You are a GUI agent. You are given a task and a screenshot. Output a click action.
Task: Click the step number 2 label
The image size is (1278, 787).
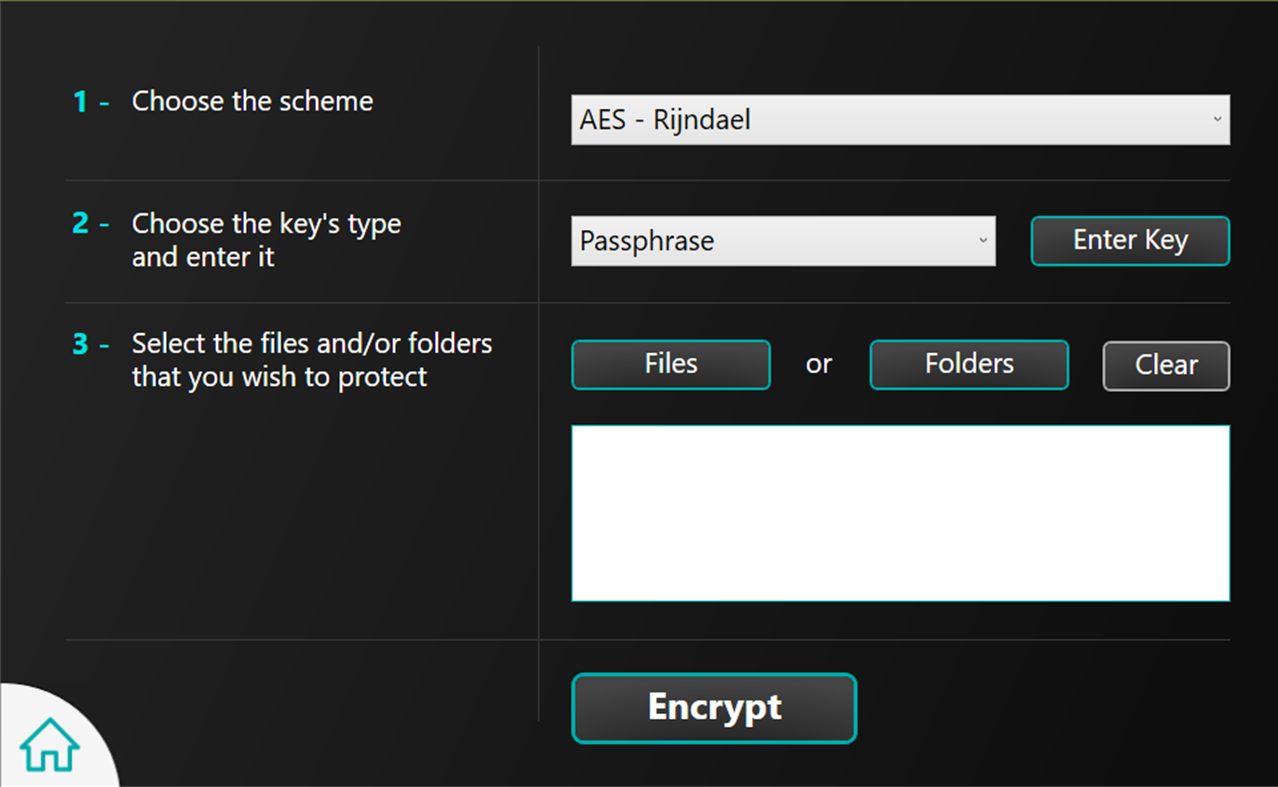80,223
